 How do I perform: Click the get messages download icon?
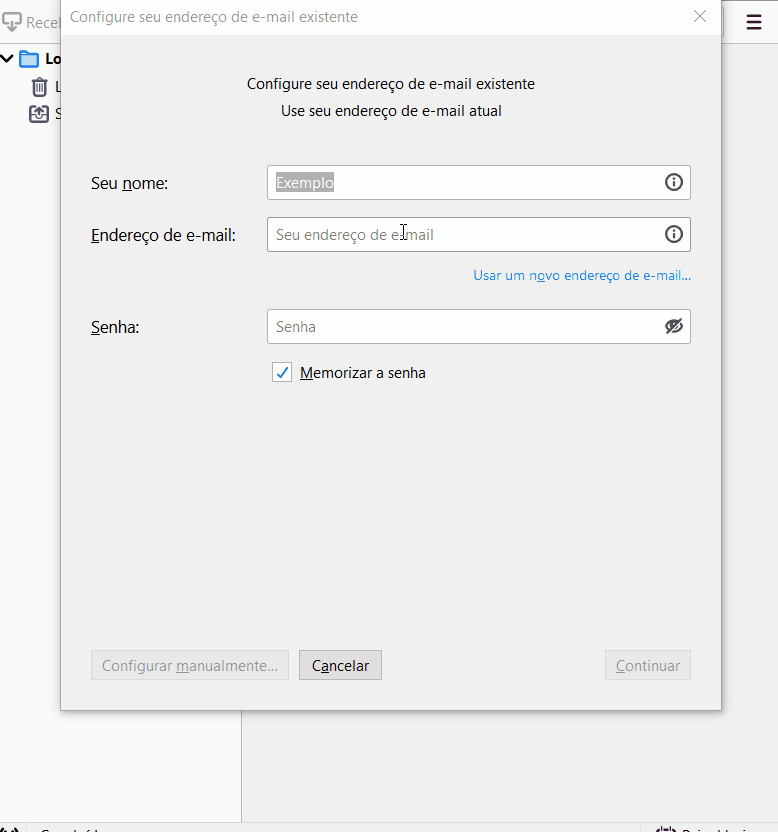pos(12,22)
